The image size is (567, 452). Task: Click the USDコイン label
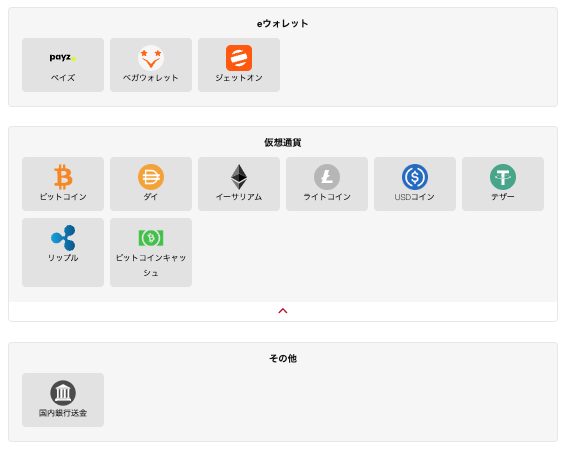point(415,197)
